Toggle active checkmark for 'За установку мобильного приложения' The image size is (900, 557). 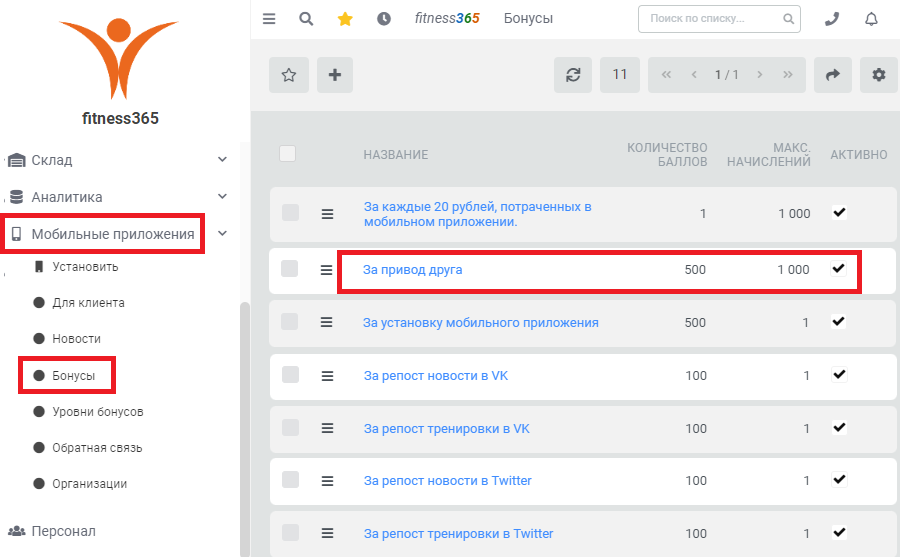[839, 321]
